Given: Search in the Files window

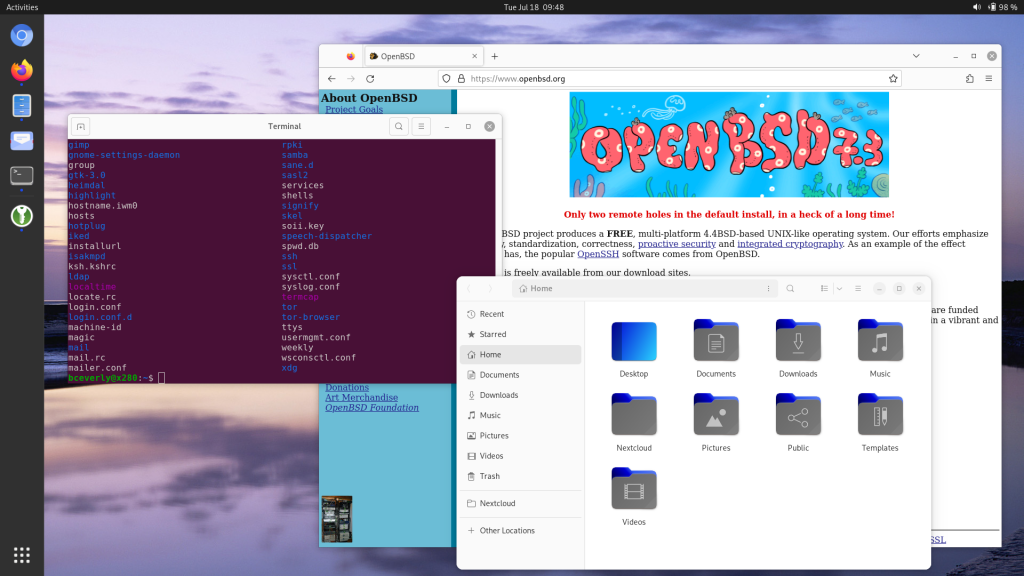Looking at the screenshot, I should 790,289.
